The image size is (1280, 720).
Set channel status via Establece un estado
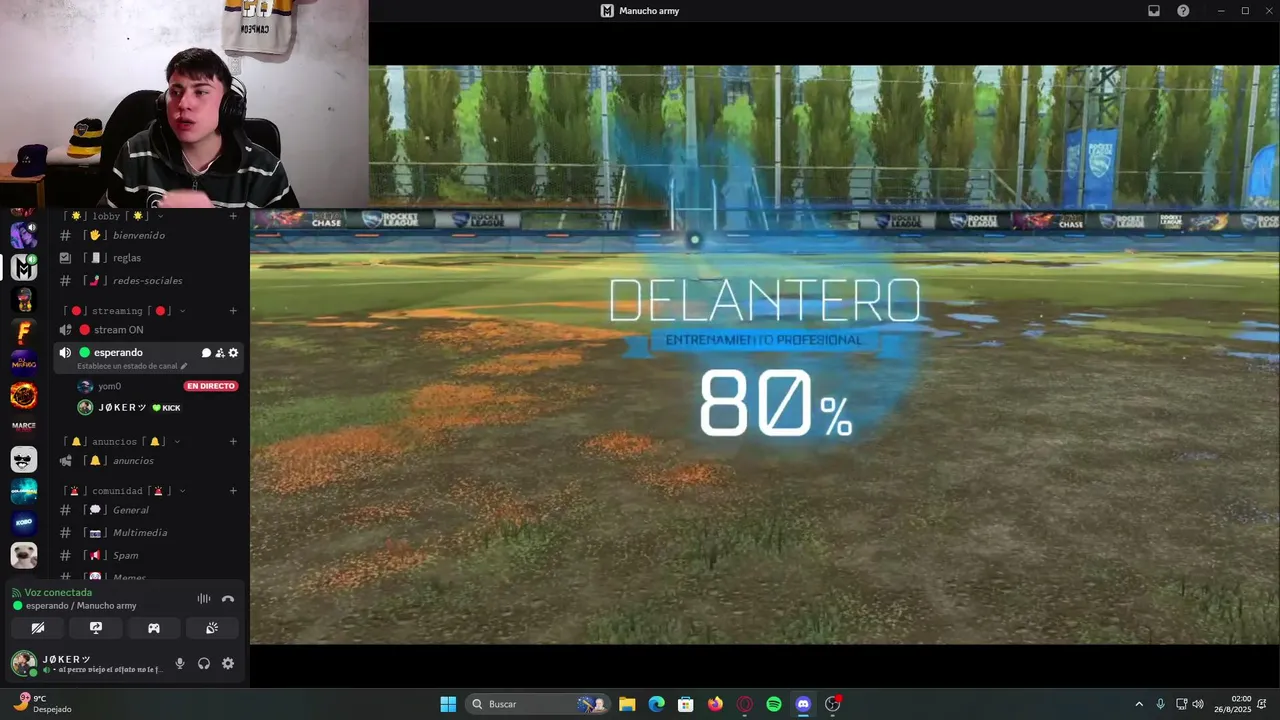tap(132, 366)
